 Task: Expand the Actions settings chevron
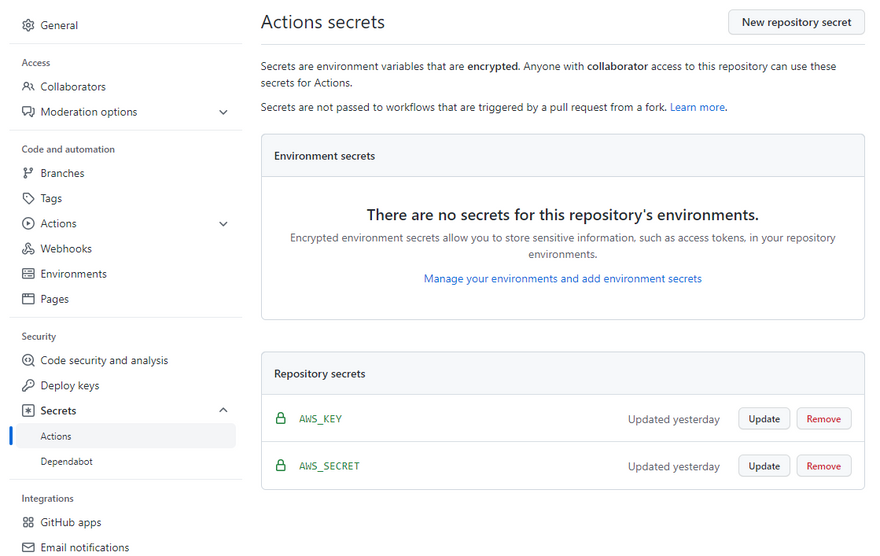[x=223, y=224]
